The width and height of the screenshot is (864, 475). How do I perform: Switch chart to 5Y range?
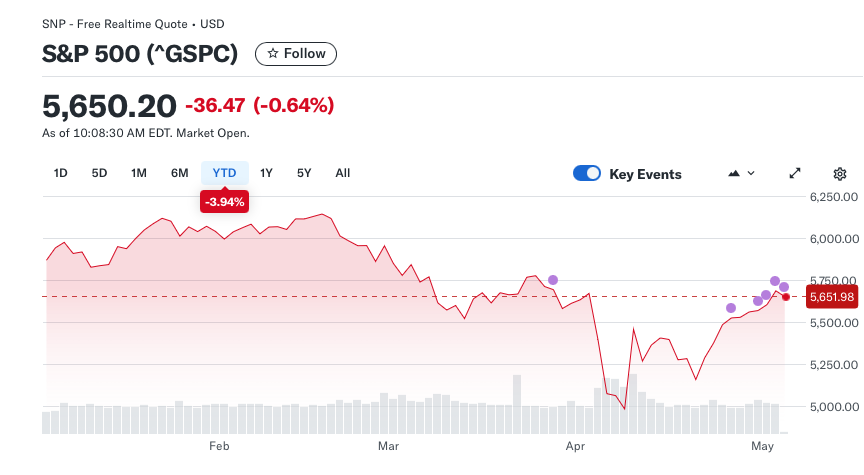pyautogui.click(x=304, y=173)
